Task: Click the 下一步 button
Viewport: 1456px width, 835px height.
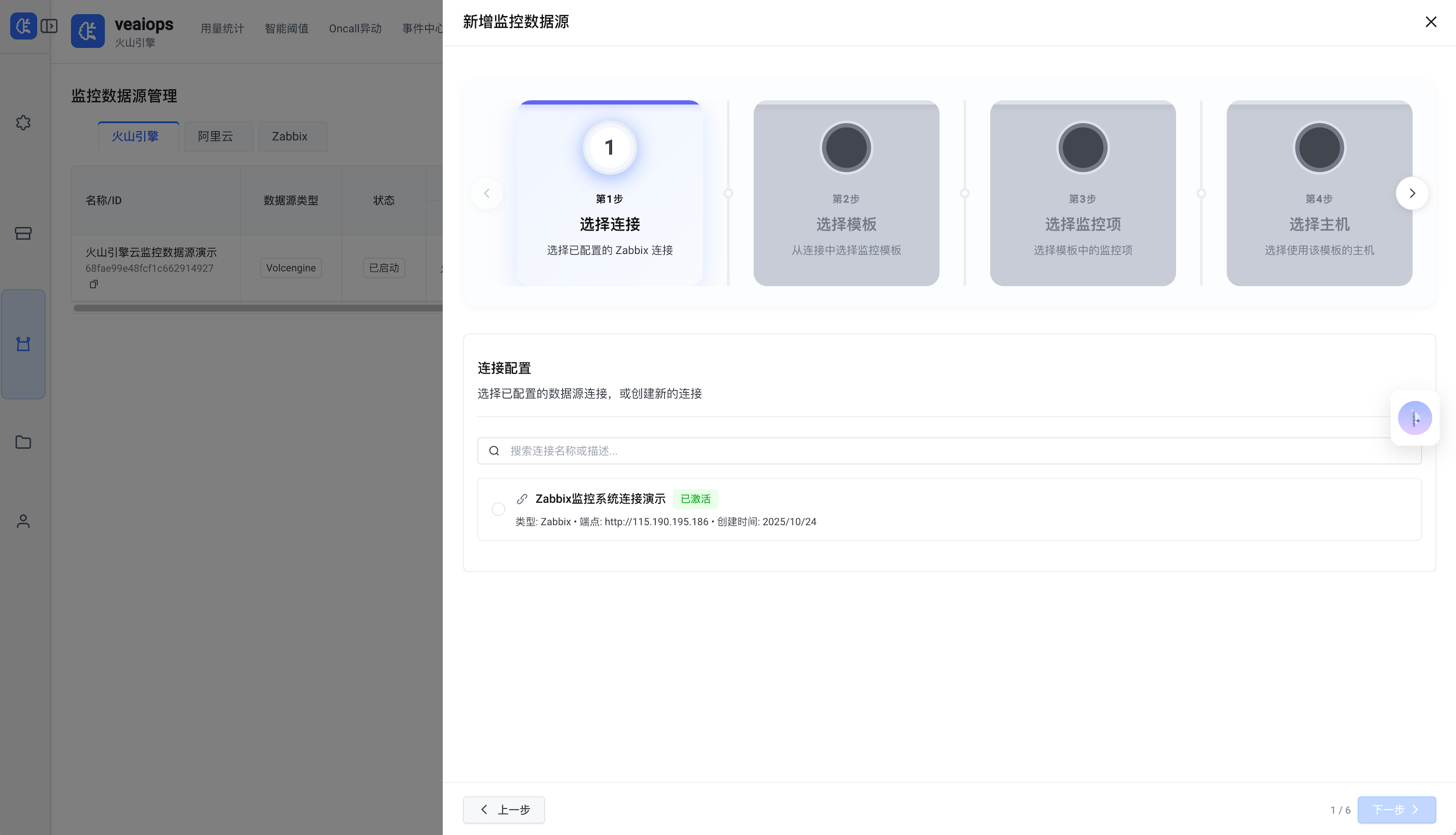Action: [x=1396, y=809]
